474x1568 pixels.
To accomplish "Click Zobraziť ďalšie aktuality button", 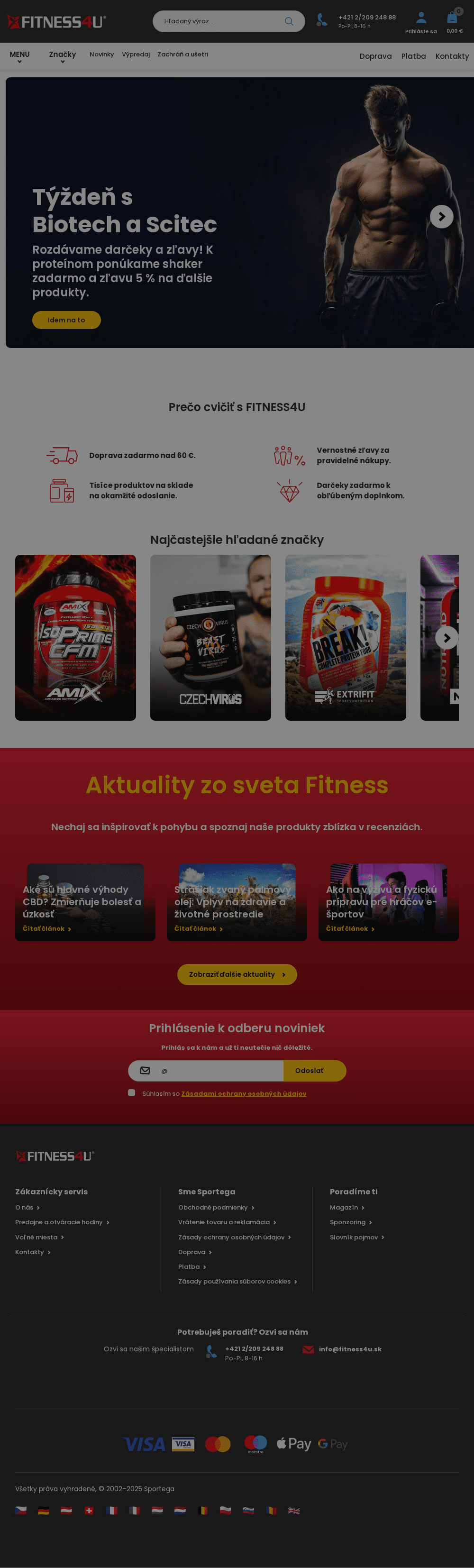I will (237, 974).
